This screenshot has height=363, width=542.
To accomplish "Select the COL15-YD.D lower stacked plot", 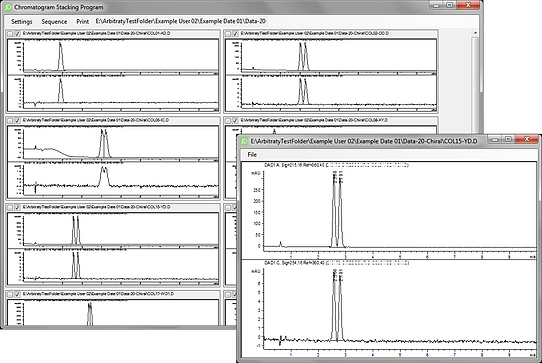I will click(113, 267).
